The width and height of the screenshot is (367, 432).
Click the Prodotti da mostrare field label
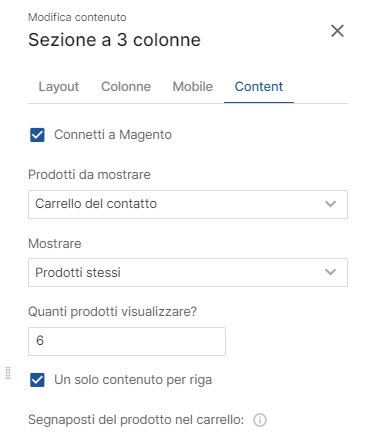[x=89, y=175]
